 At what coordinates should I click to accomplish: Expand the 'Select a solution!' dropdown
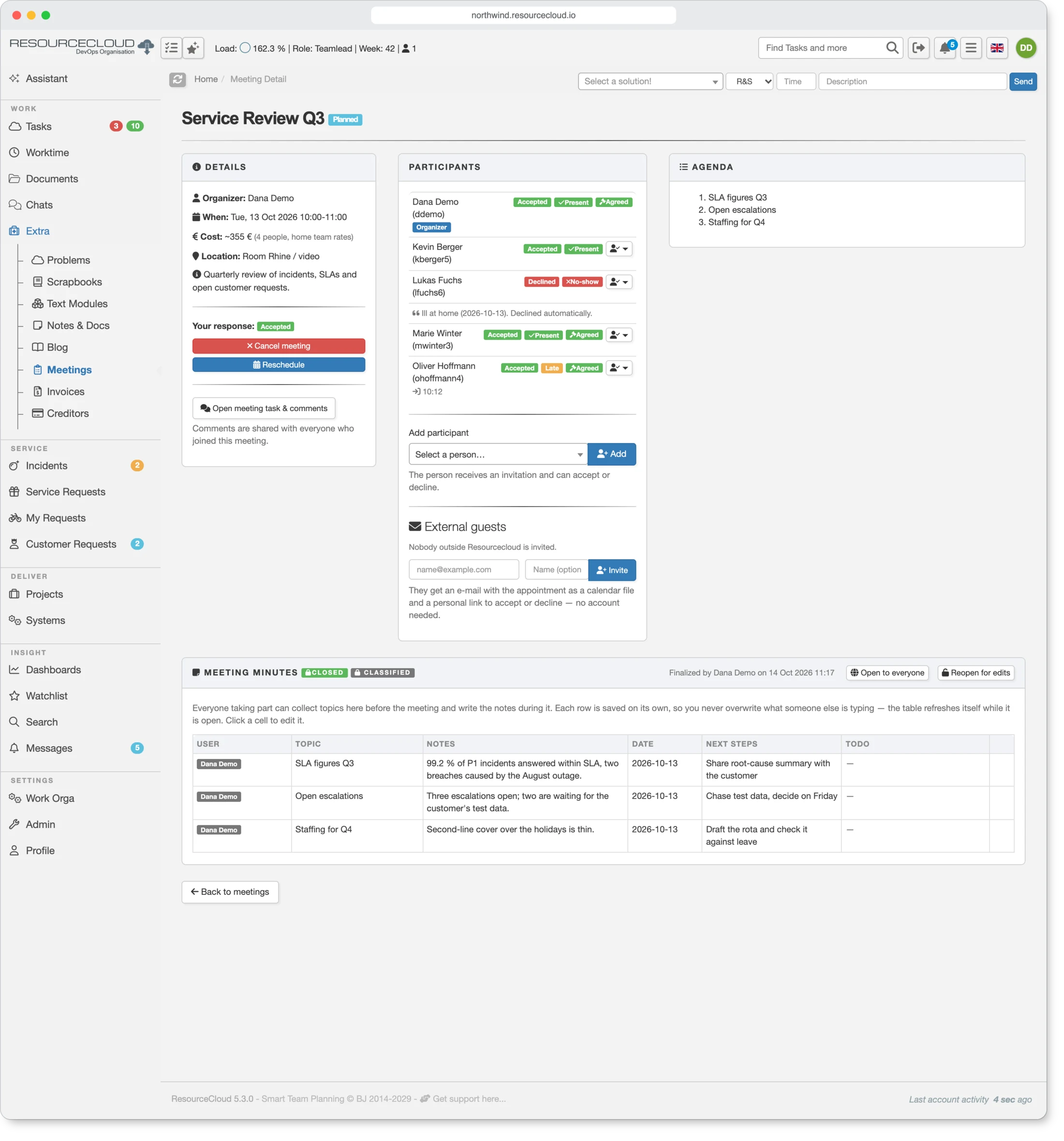[650, 81]
